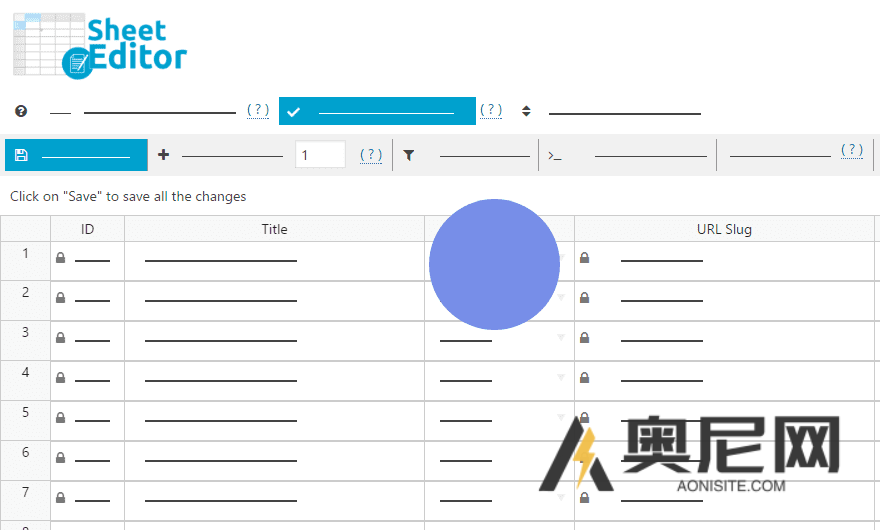Click the checkmark icon on the blue button
Screen dimensions: 880x530
[293, 112]
